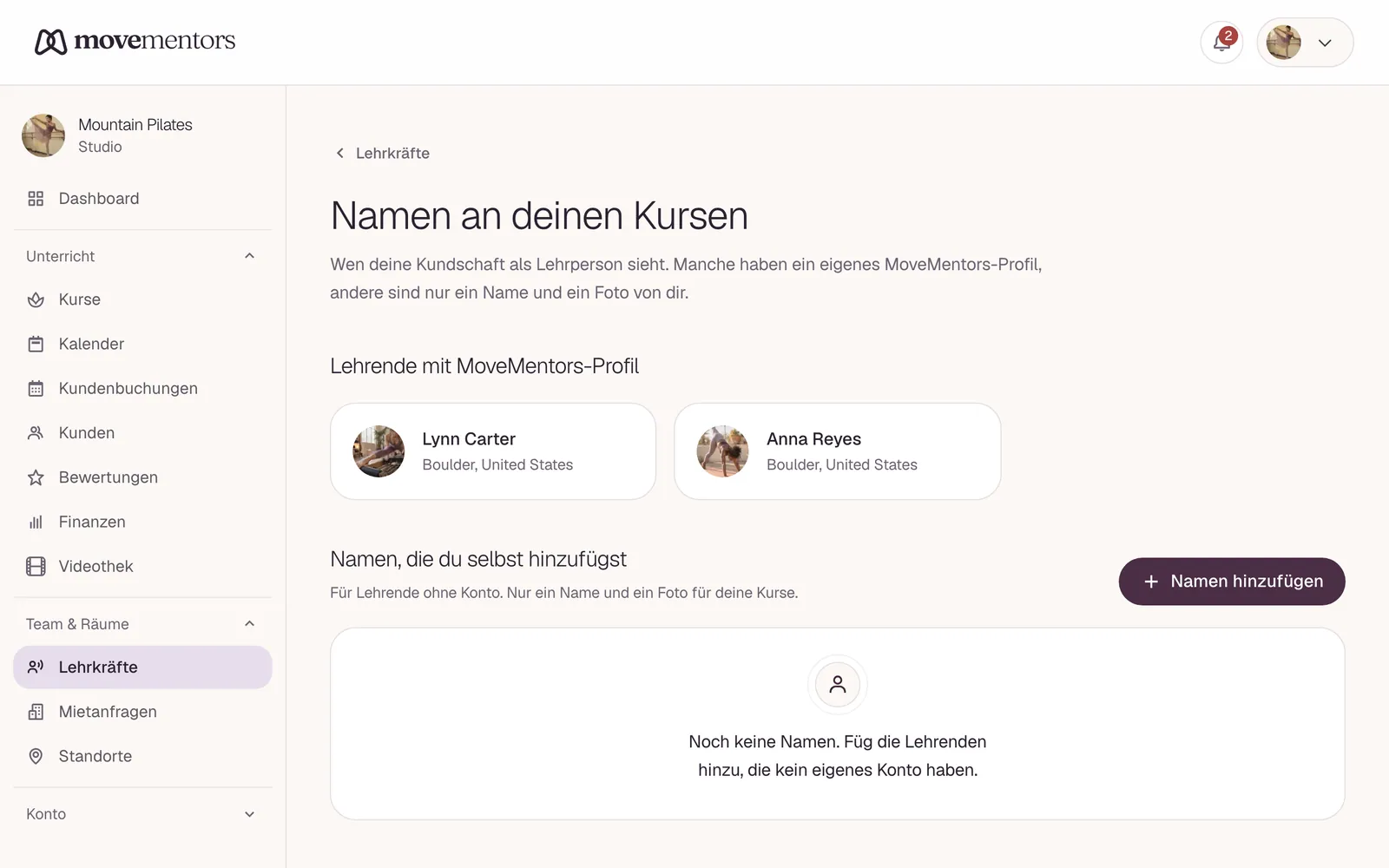The width and height of the screenshot is (1389, 868).
Task: Click the person icon in empty state
Action: tap(838, 684)
